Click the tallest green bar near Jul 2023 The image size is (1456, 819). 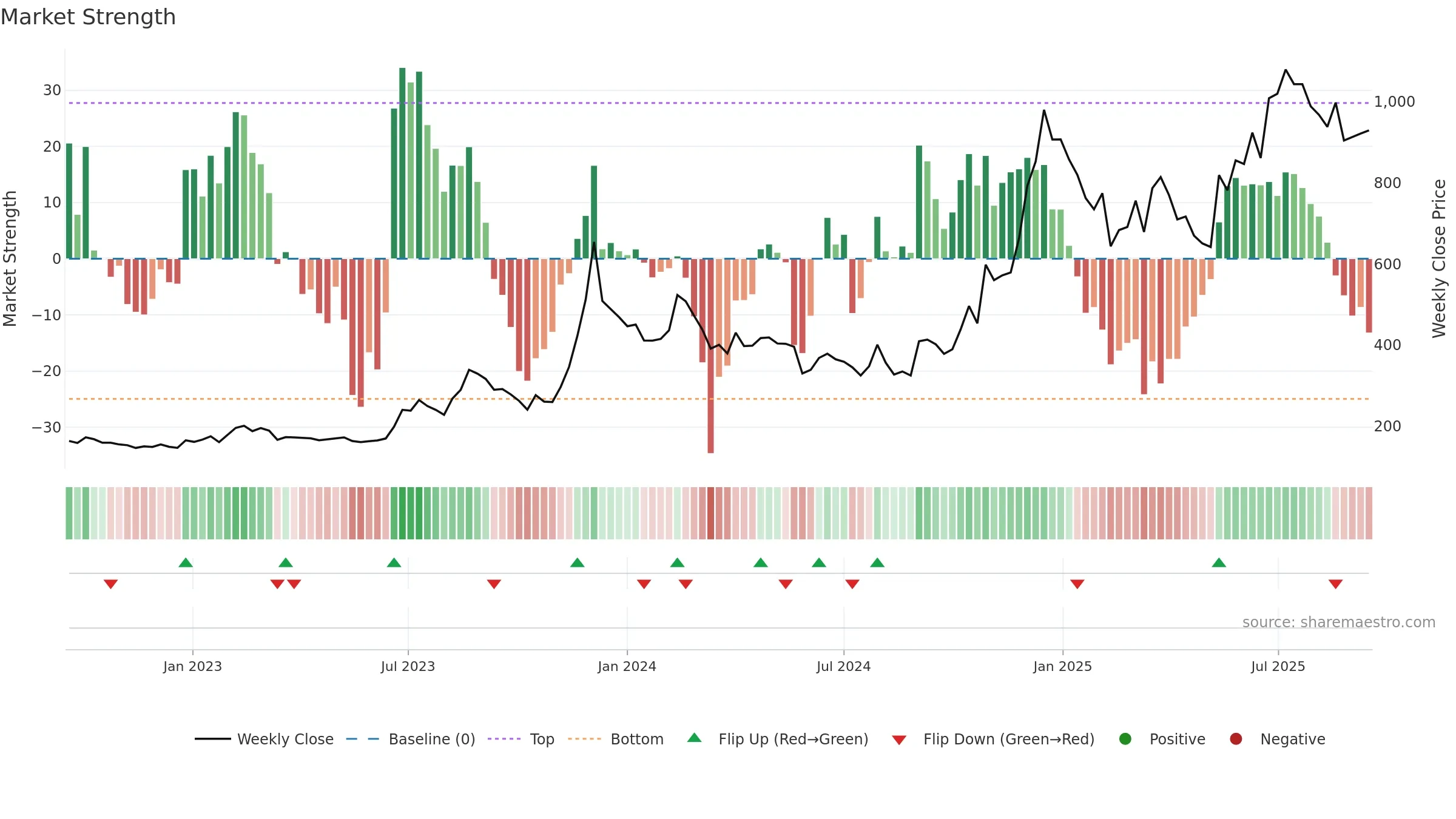tap(402, 163)
